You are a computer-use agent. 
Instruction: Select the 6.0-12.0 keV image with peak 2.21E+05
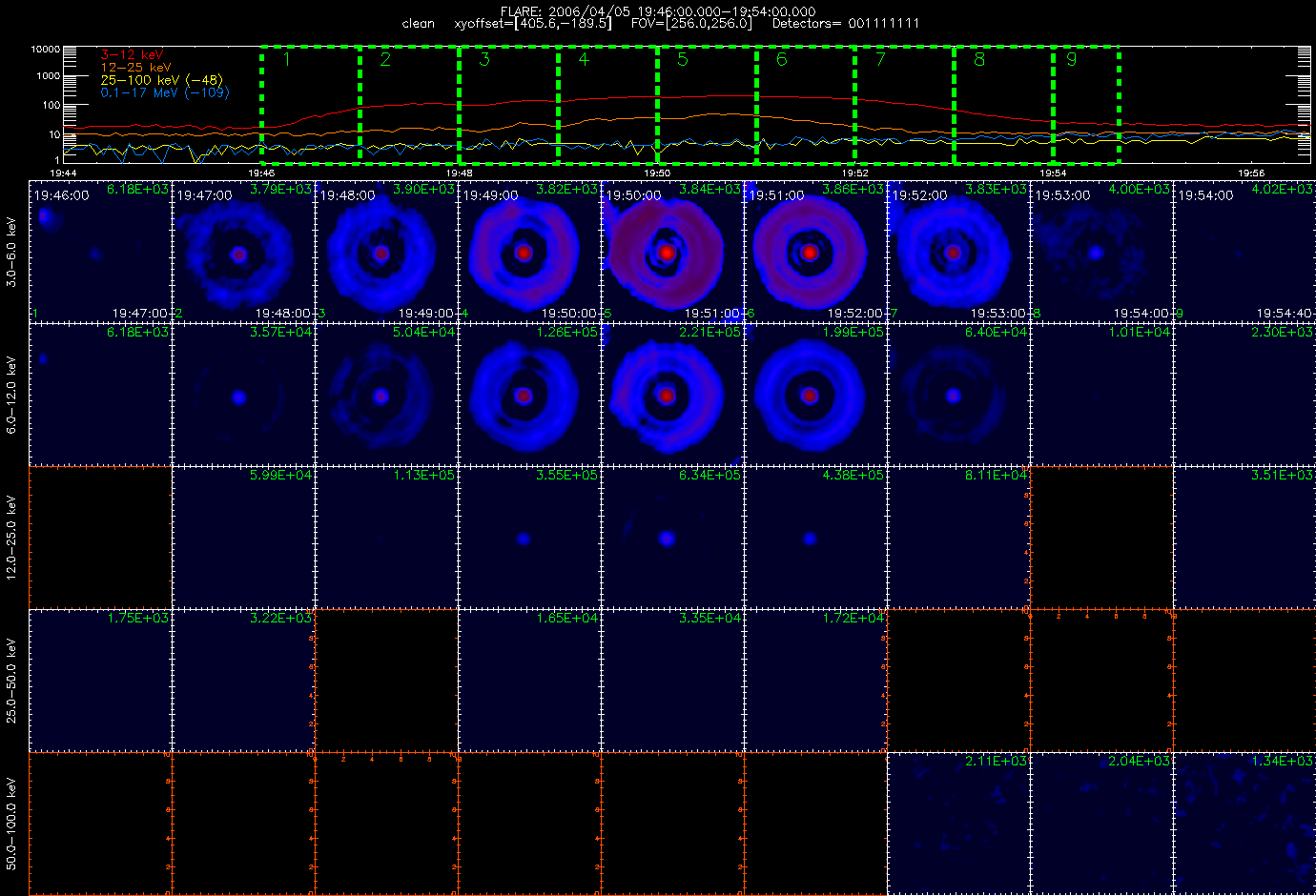pos(672,395)
